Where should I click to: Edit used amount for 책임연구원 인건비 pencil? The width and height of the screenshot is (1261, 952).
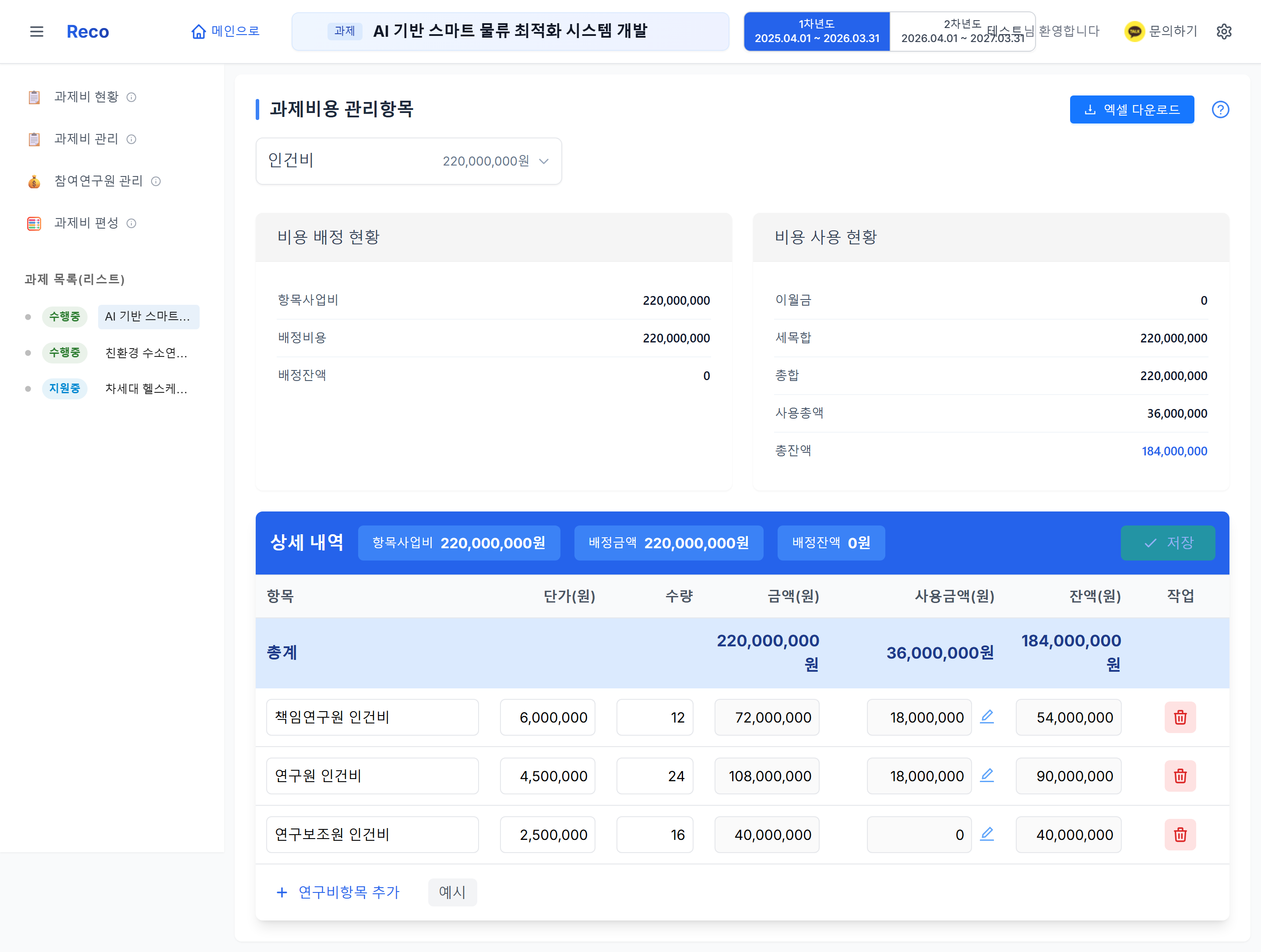987,716
